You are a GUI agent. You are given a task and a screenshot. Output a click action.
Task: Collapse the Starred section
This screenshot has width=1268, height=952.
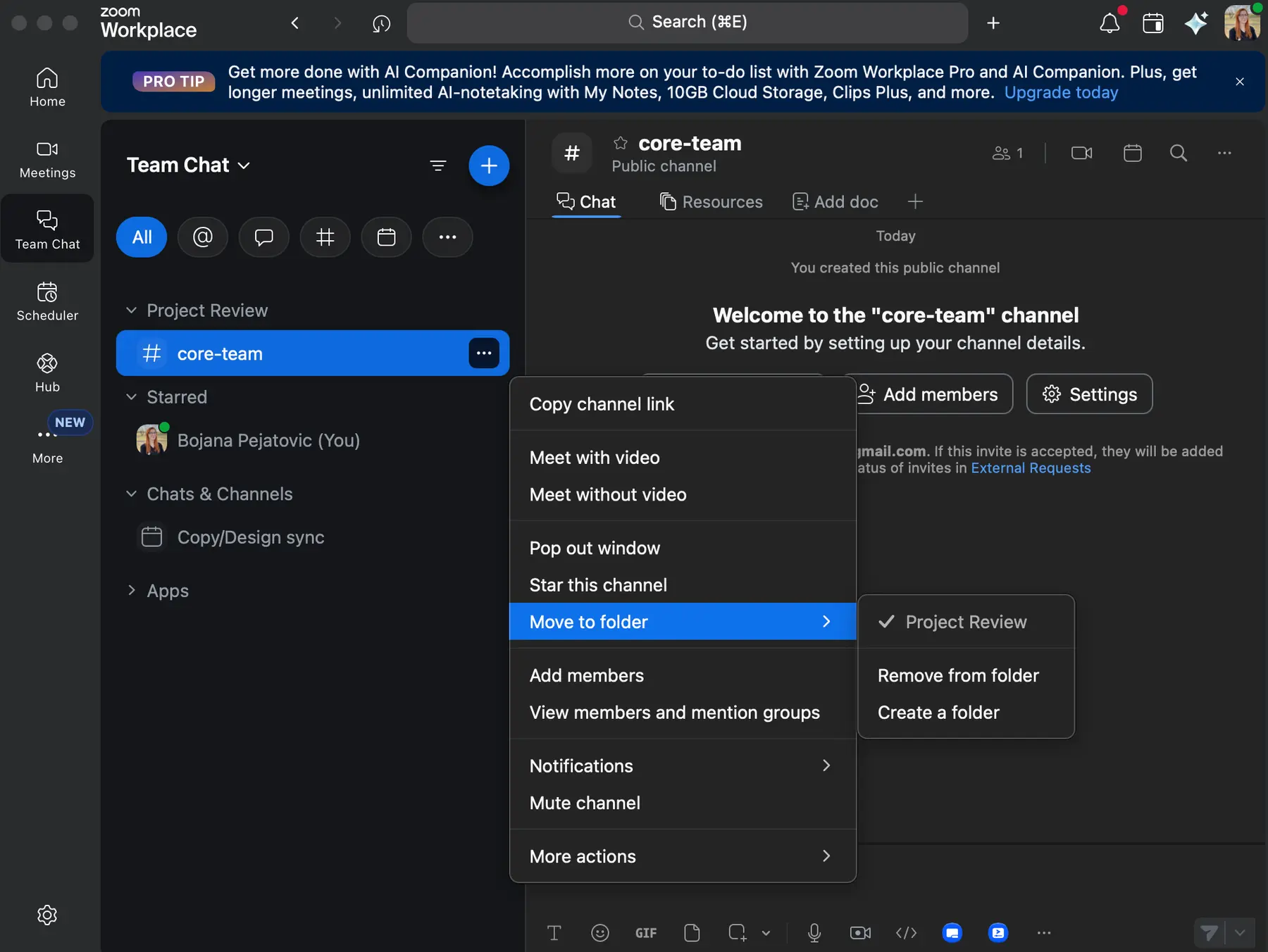pyautogui.click(x=131, y=397)
